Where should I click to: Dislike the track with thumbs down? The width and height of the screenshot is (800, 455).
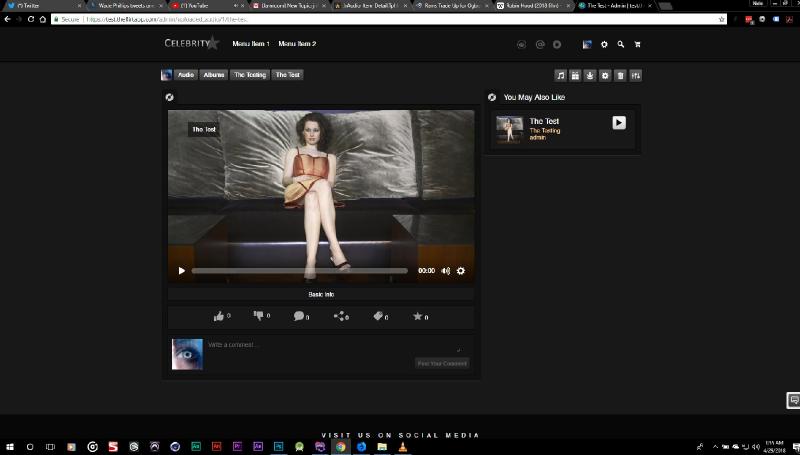[258, 316]
